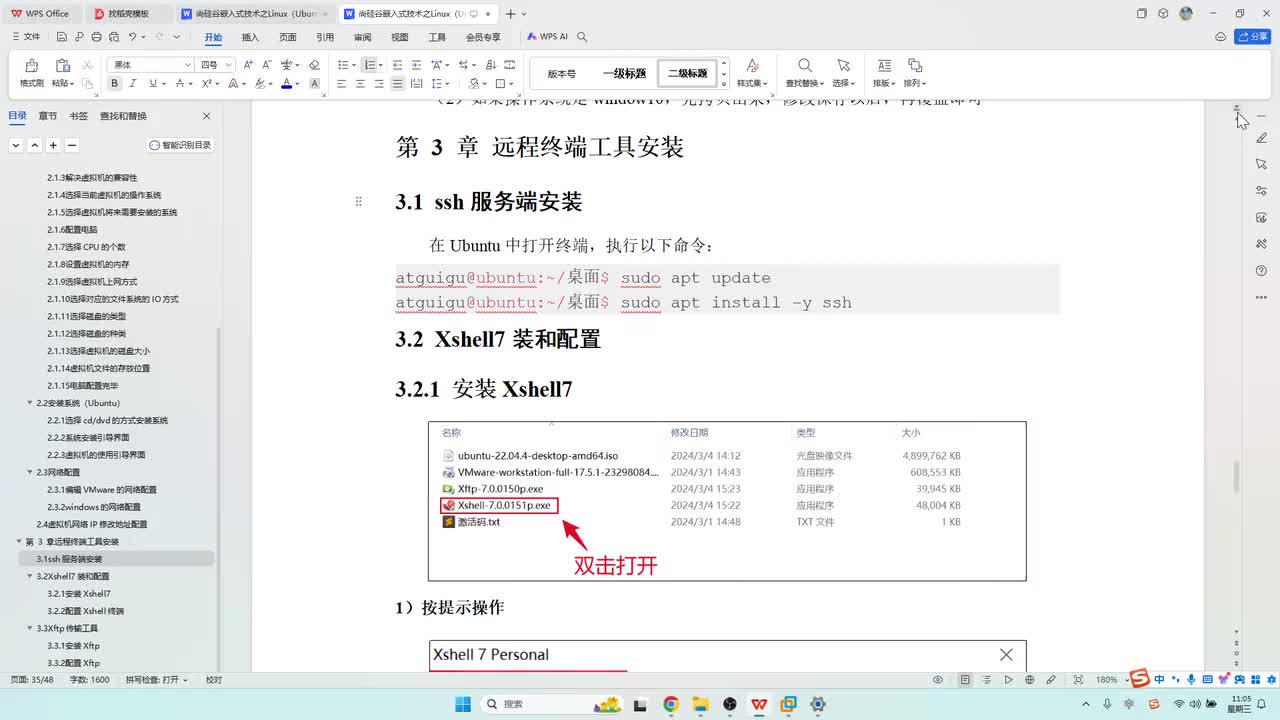Viewport: 1280px width, 720px height.
Task: Toggle Bold formatting
Action: point(115,84)
